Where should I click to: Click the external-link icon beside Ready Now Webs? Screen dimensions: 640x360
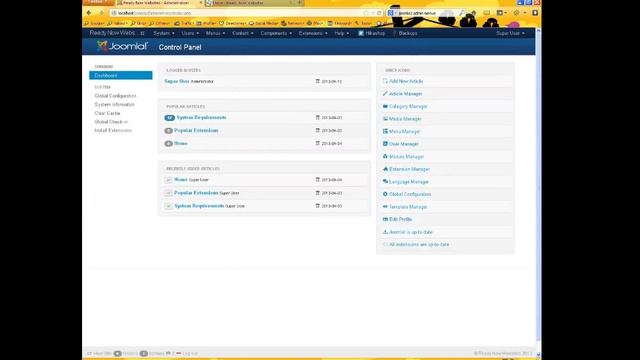coord(142,33)
